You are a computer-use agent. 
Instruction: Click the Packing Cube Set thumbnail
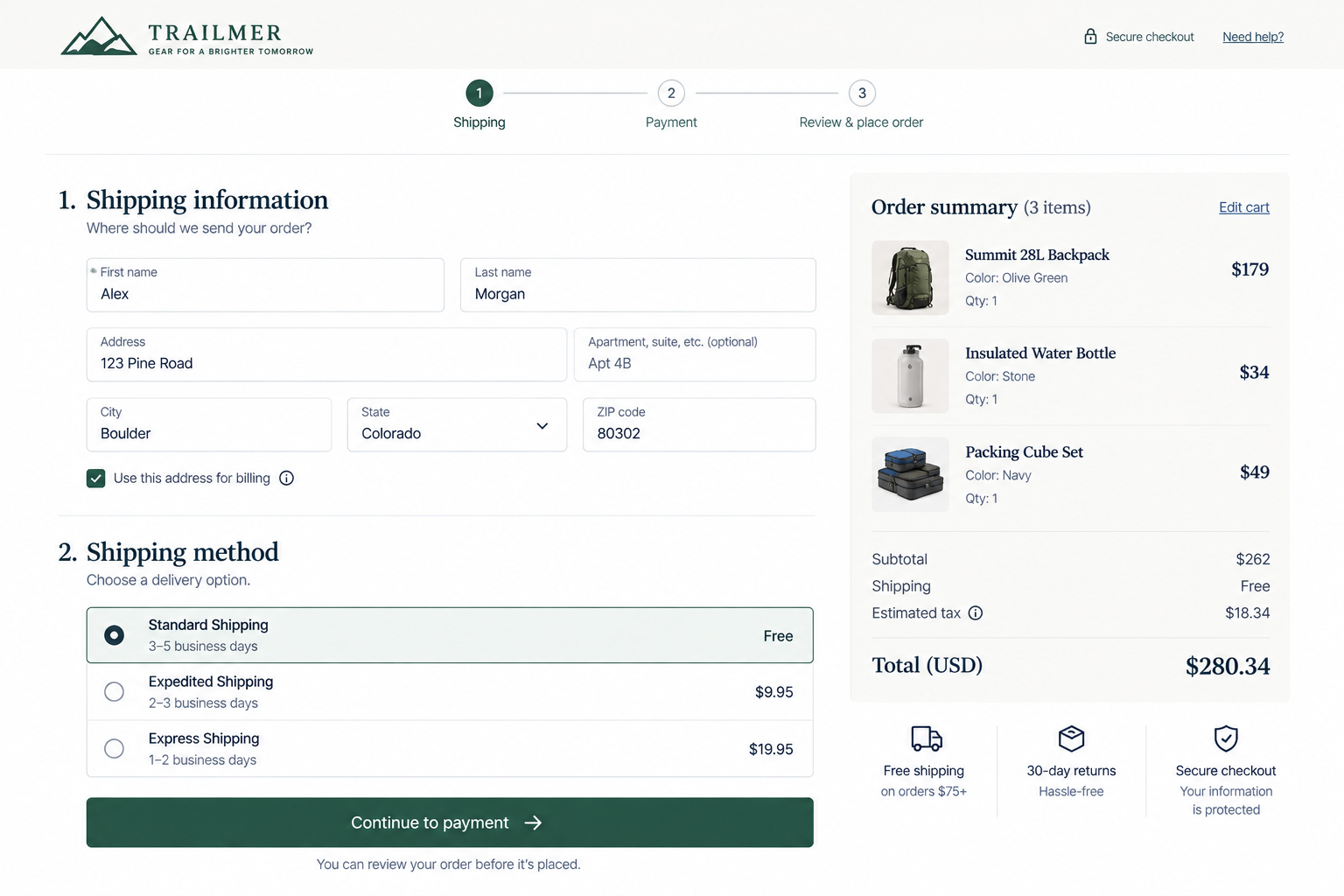pos(910,474)
